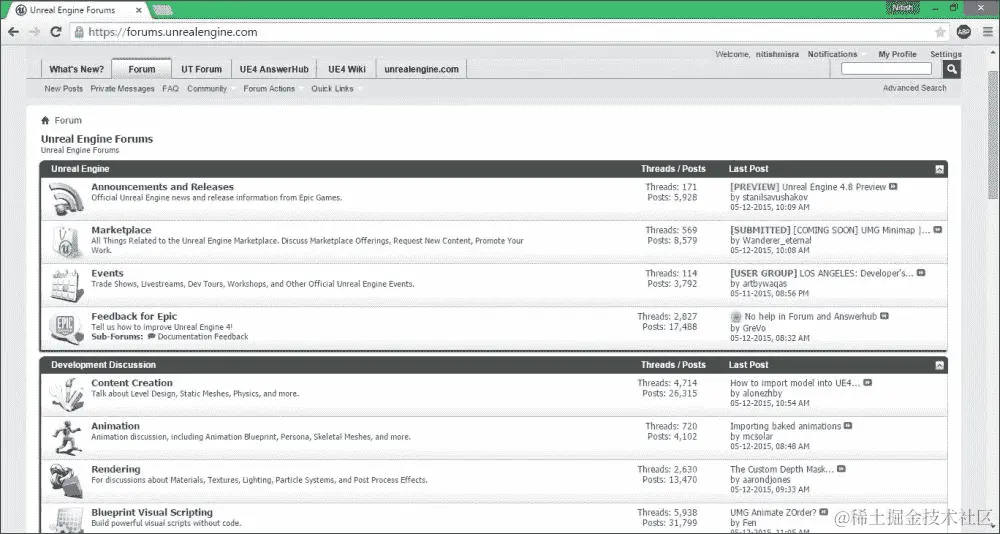
Task: Go to last post icon for How to import model
Action: point(867,383)
